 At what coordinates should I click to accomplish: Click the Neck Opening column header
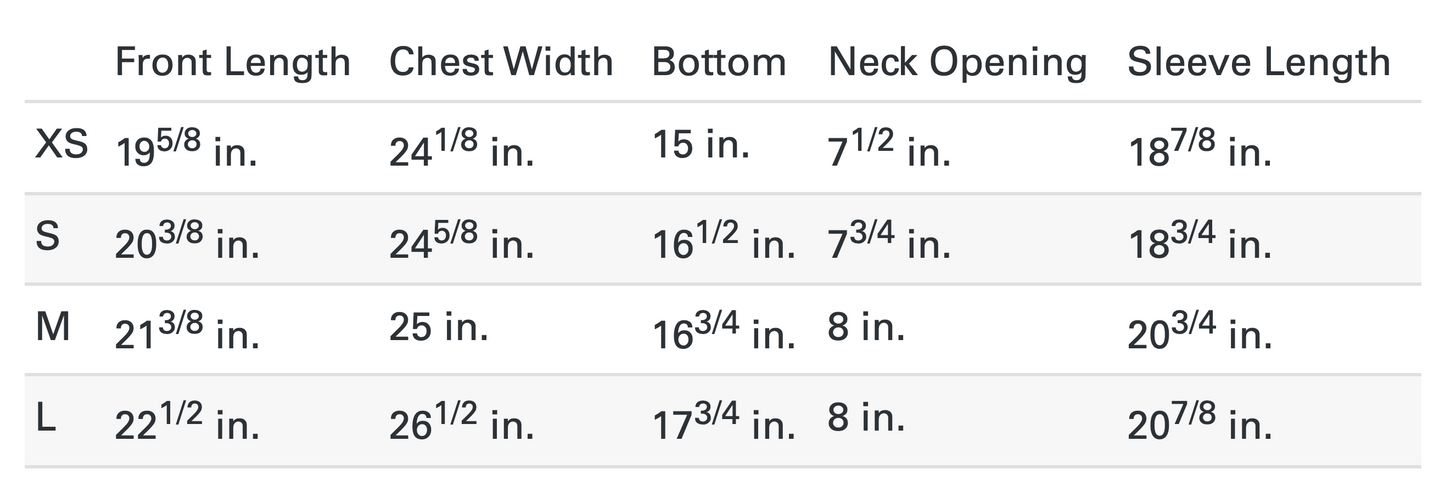coord(957,63)
